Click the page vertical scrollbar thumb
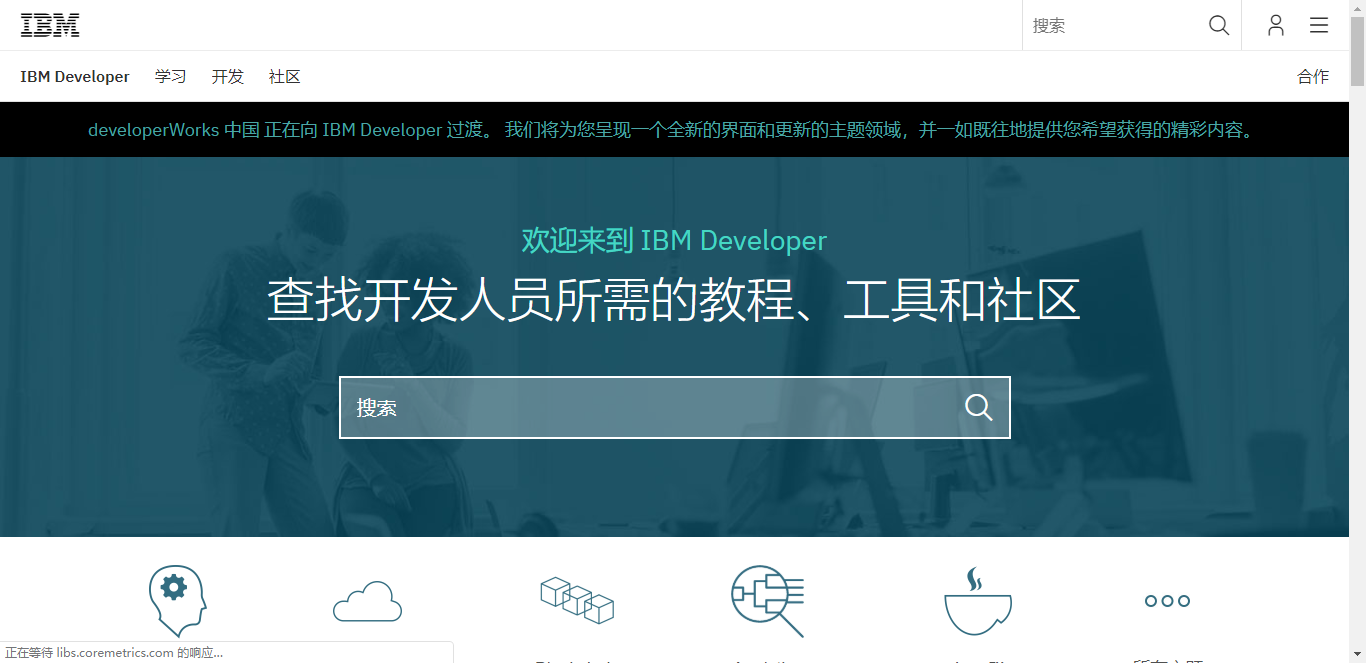1366x663 pixels. coord(1357,50)
